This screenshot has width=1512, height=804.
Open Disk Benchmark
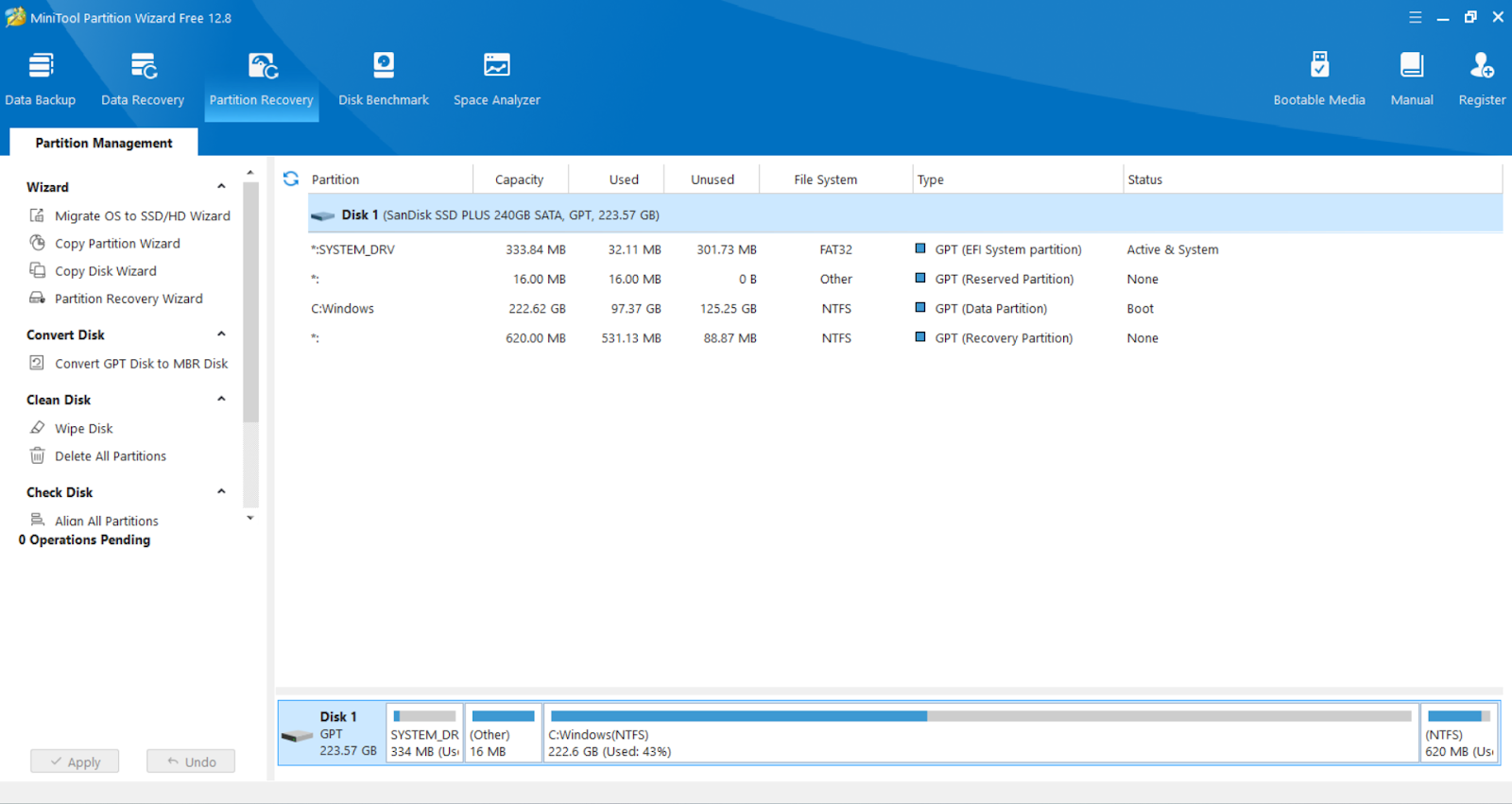tap(384, 79)
